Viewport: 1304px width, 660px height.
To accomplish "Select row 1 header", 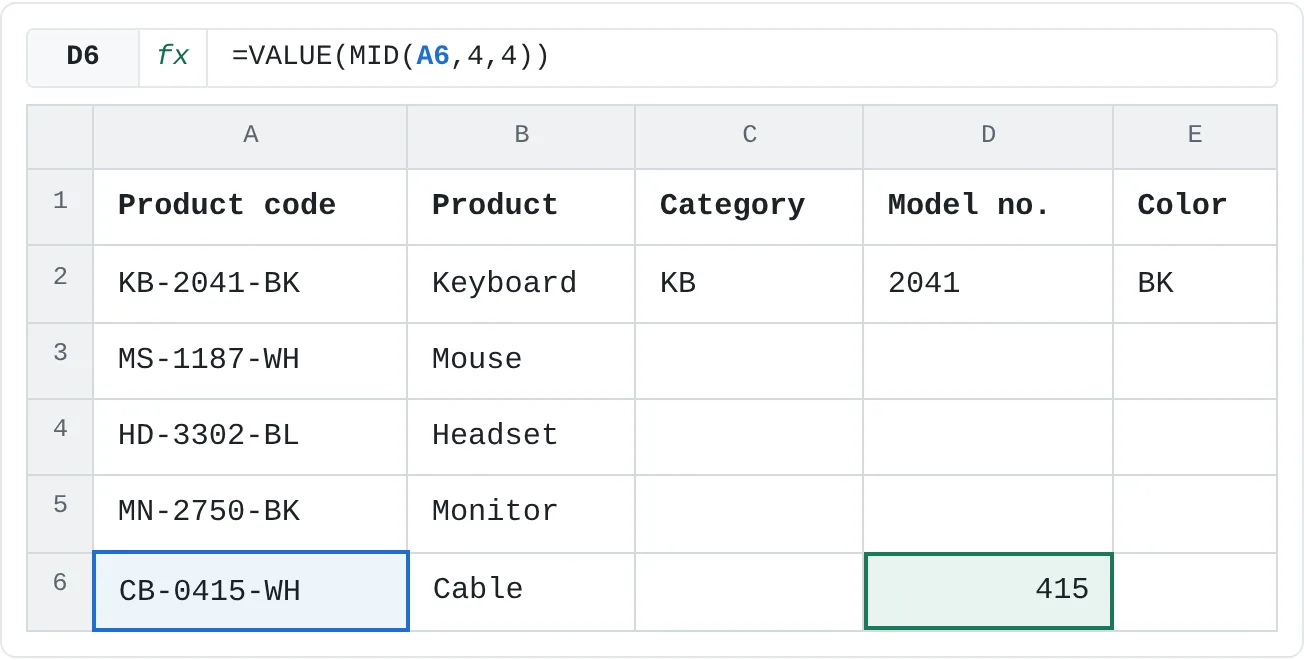I will [x=60, y=206].
